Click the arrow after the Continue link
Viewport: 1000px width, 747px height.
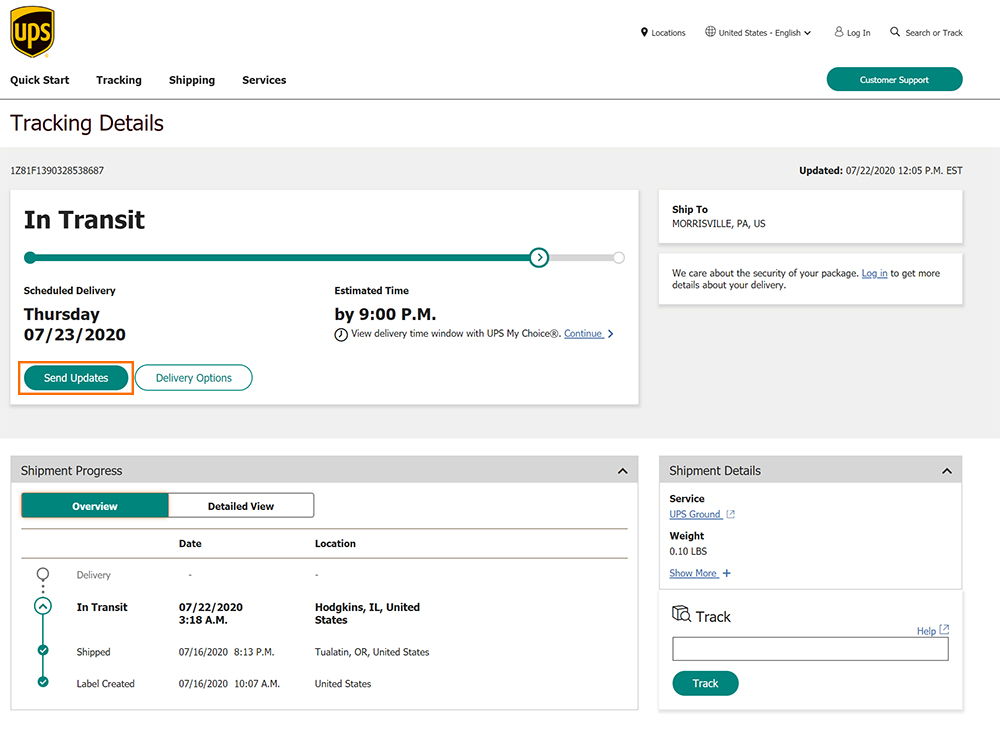coord(610,334)
